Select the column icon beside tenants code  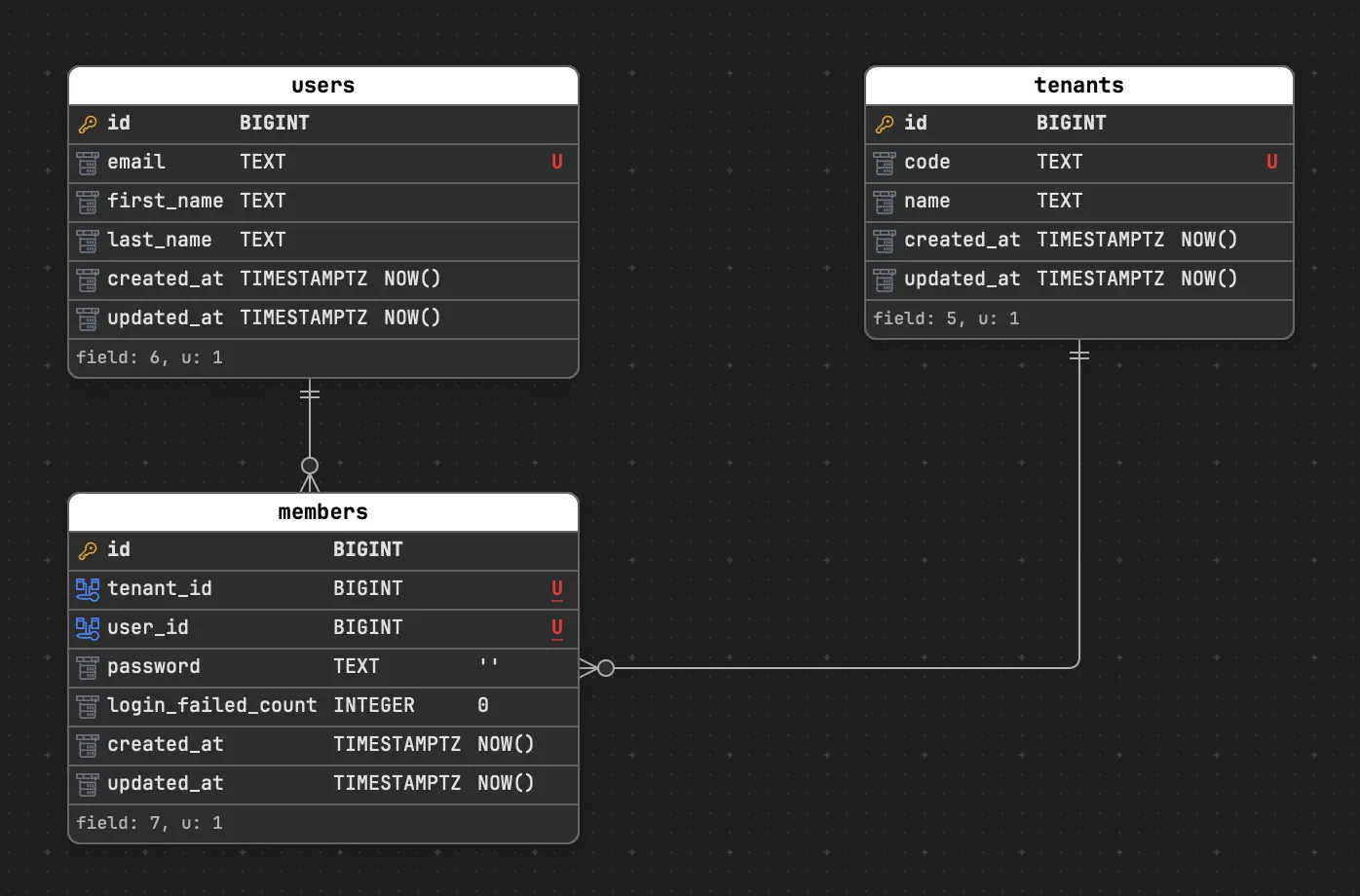pos(885,163)
